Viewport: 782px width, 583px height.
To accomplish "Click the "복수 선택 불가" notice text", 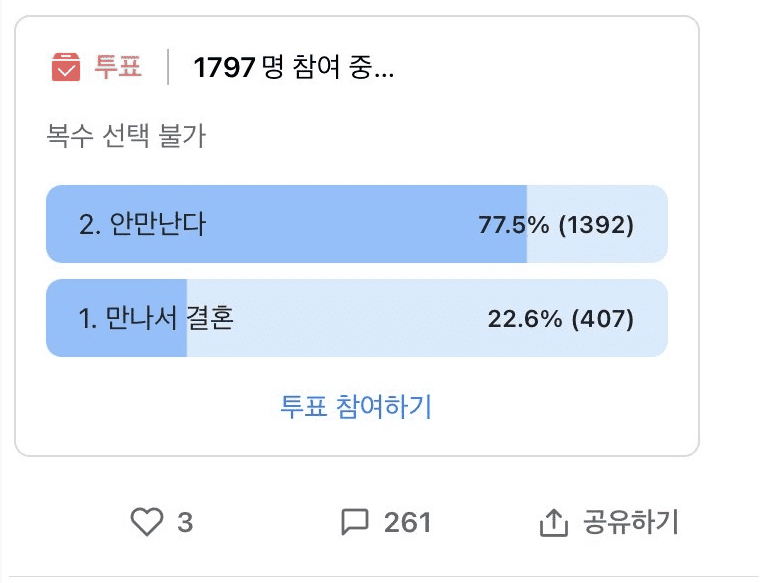I will pyautogui.click(x=126, y=136).
